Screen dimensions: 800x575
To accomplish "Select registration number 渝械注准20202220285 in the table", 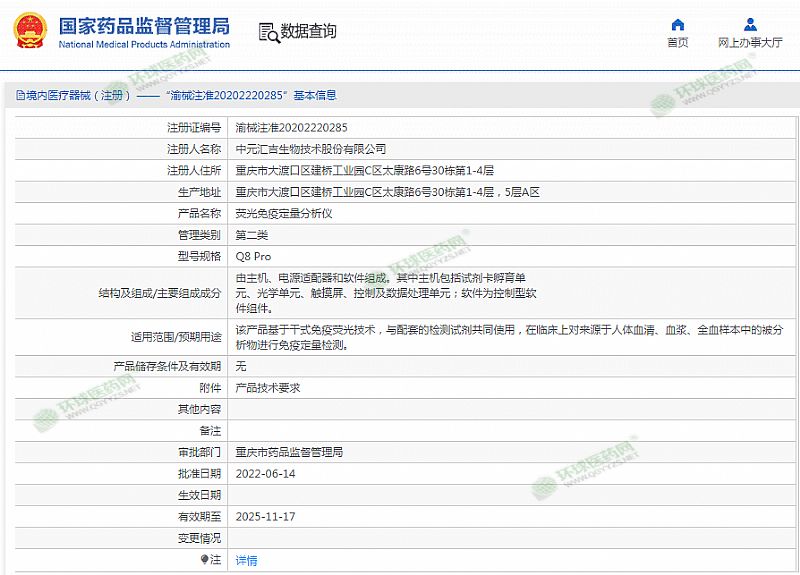I will [x=291, y=127].
